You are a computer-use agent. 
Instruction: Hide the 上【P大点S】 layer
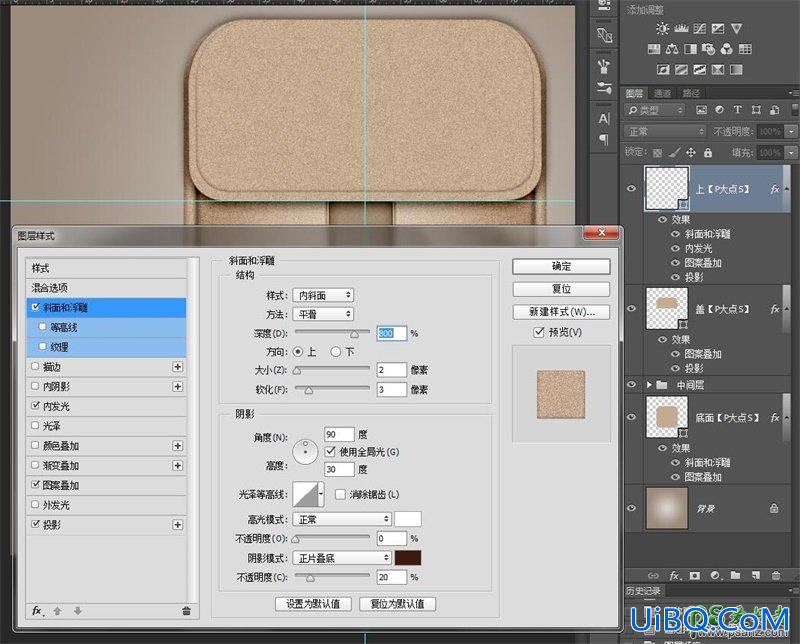631,188
